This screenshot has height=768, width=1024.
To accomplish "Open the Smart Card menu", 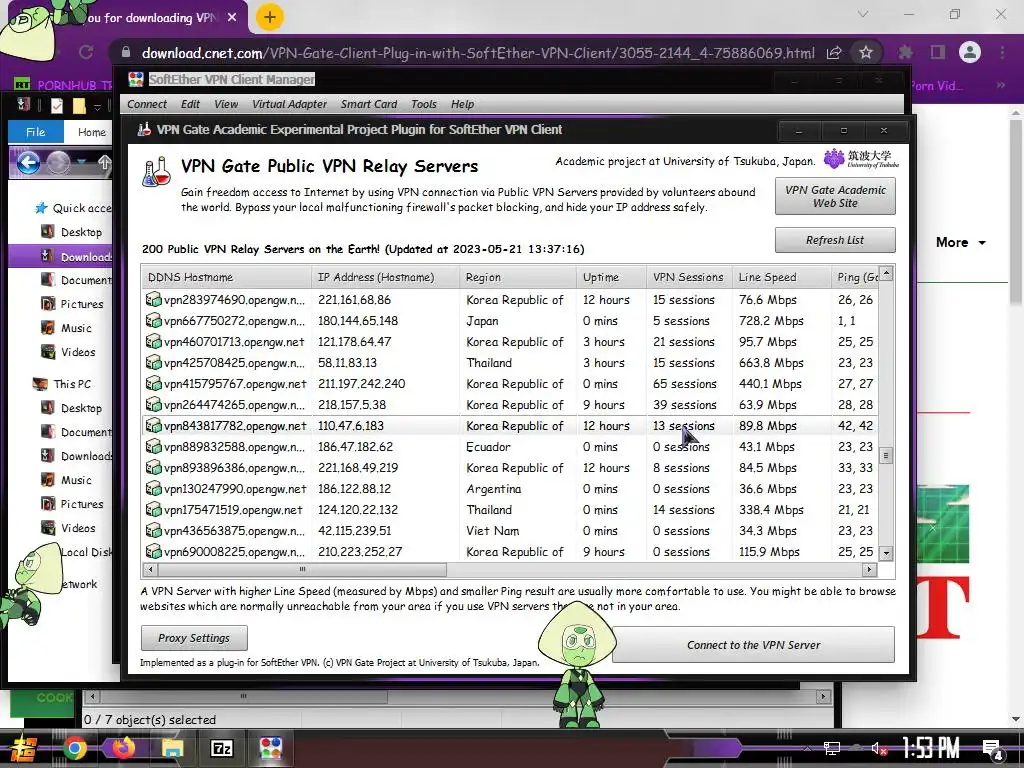I will coord(368,104).
